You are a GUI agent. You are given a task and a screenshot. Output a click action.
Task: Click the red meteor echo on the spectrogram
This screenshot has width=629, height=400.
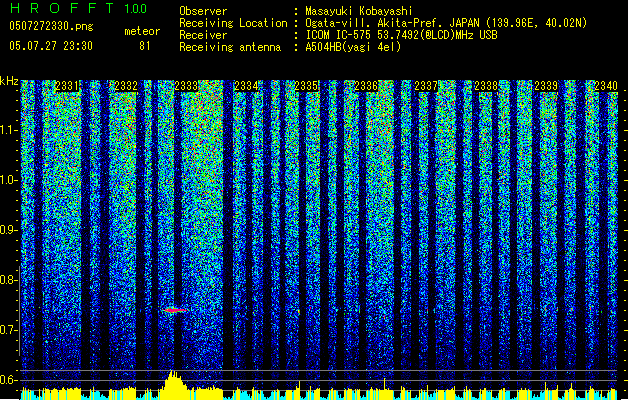tap(175, 310)
